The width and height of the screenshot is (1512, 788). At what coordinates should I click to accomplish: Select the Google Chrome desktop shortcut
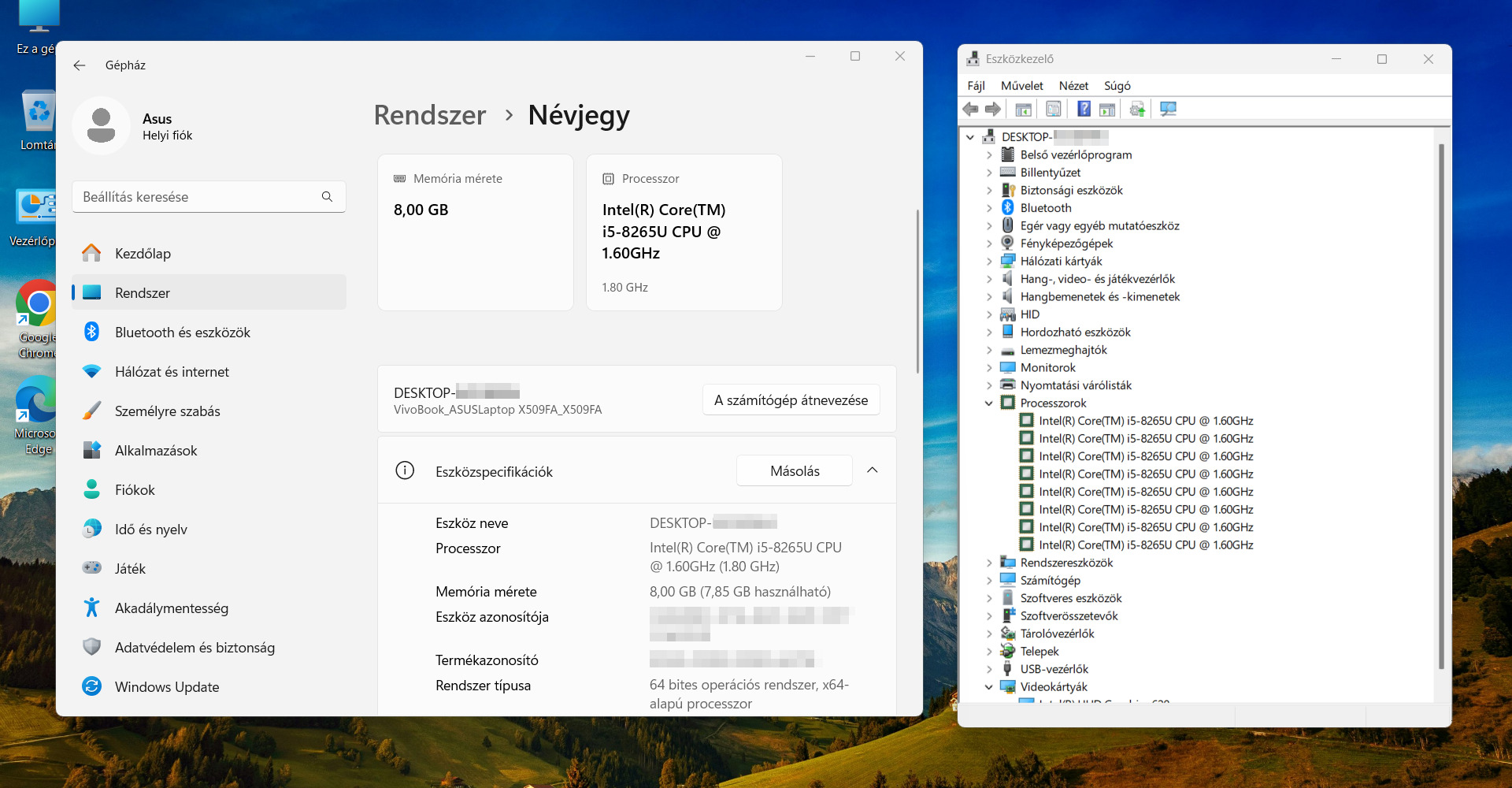[x=37, y=319]
